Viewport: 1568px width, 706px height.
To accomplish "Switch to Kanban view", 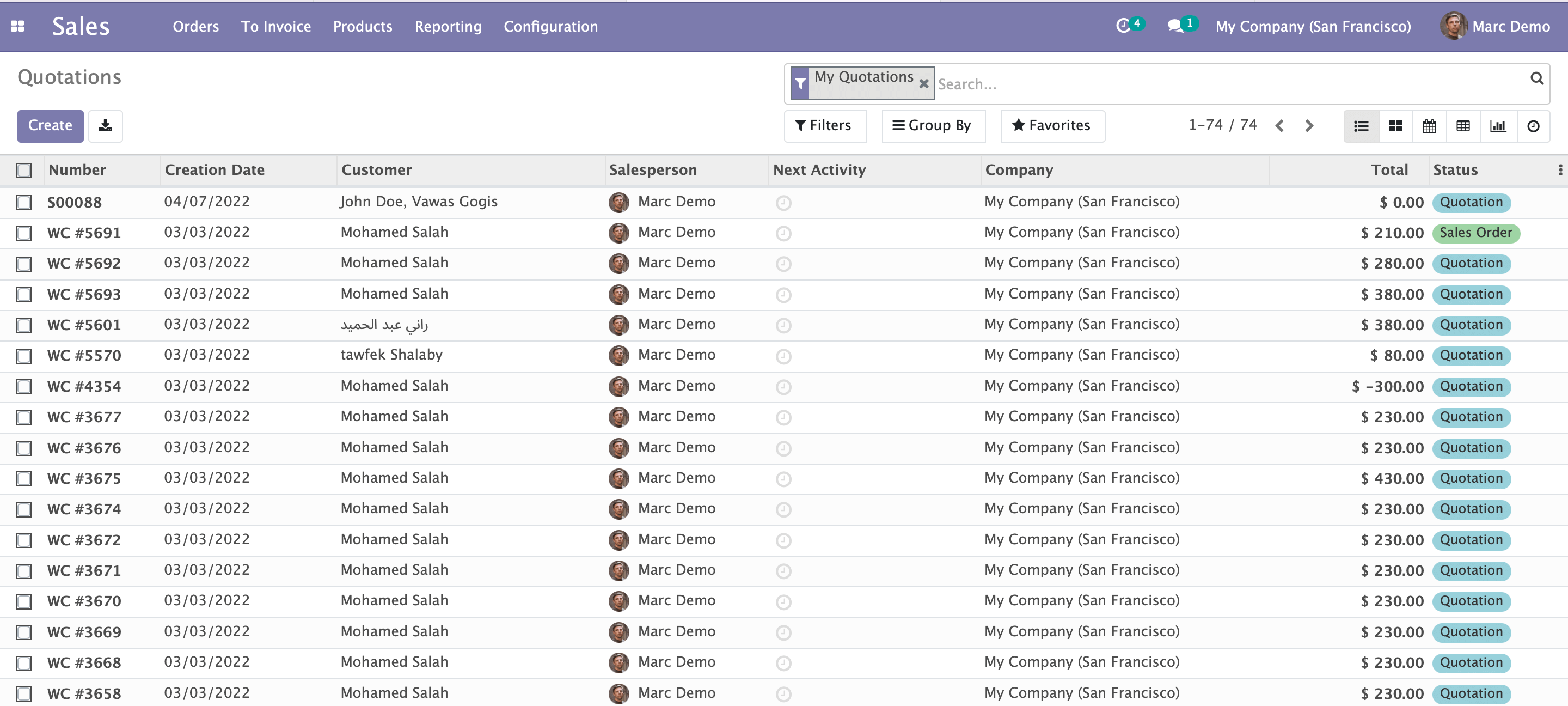I will 1395,126.
